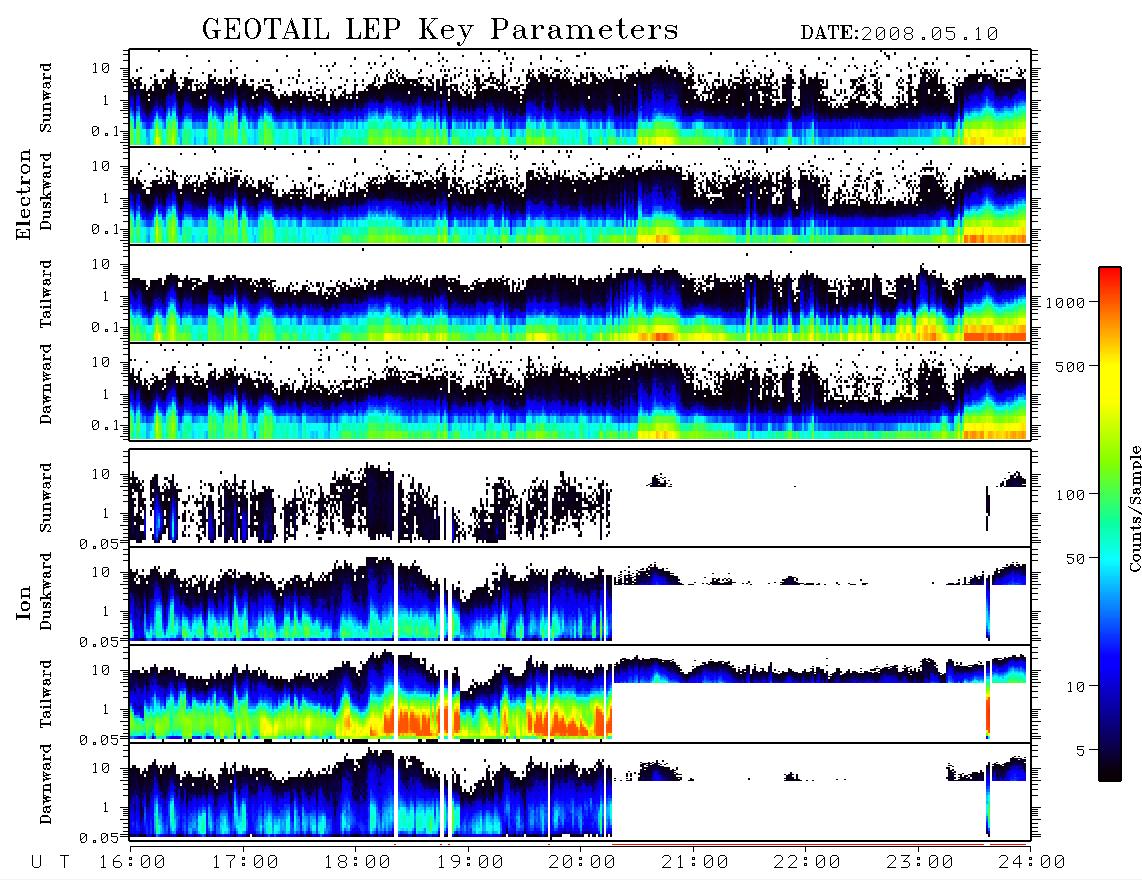Screen dimensions: 1142x880
Task: Click the 0.1 tick of Electron Duskward axis
Action: coord(106,229)
